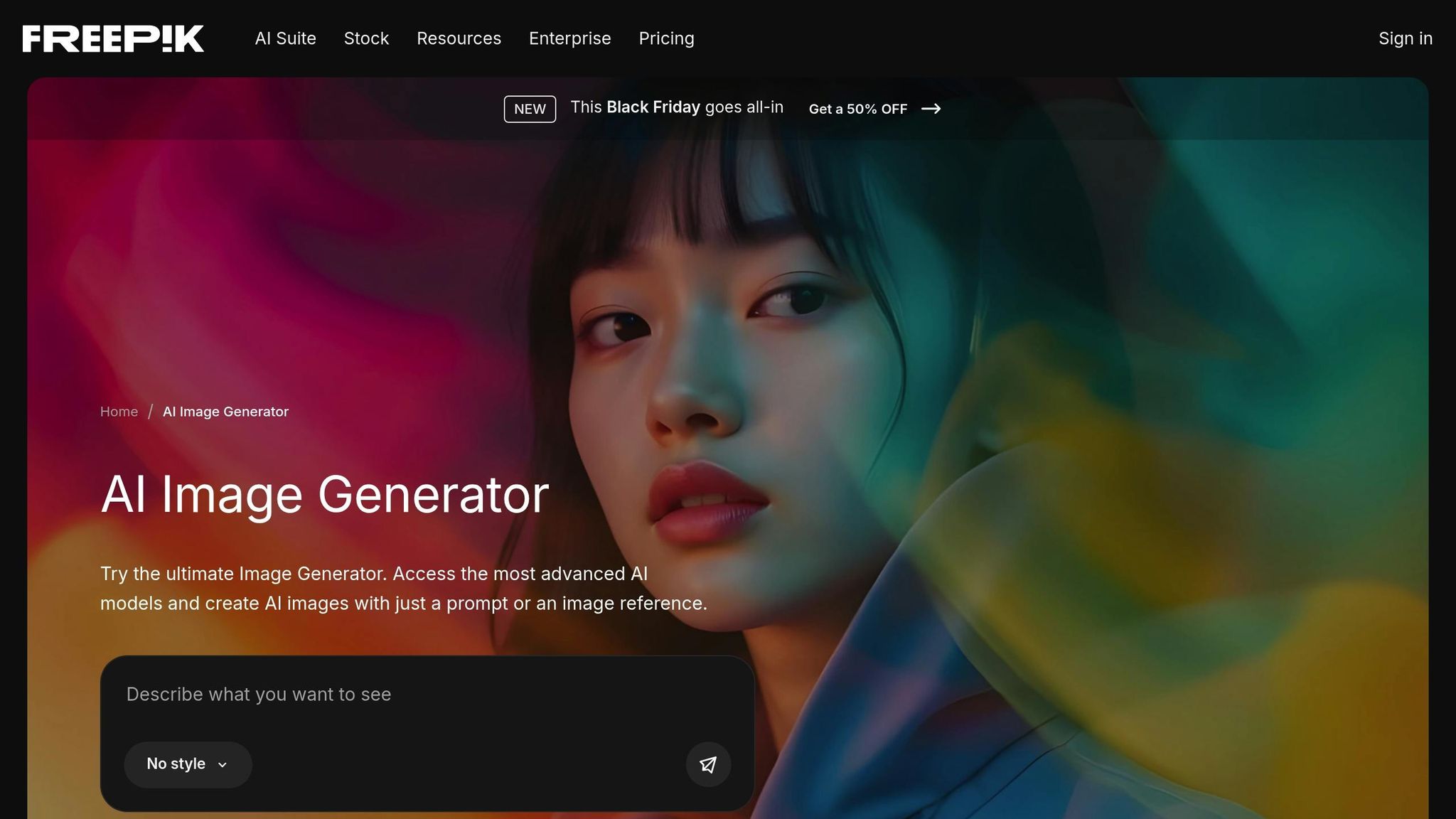Go to the Pricing page
The width and height of the screenshot is (1456, 819).
(x=666, y=38)
